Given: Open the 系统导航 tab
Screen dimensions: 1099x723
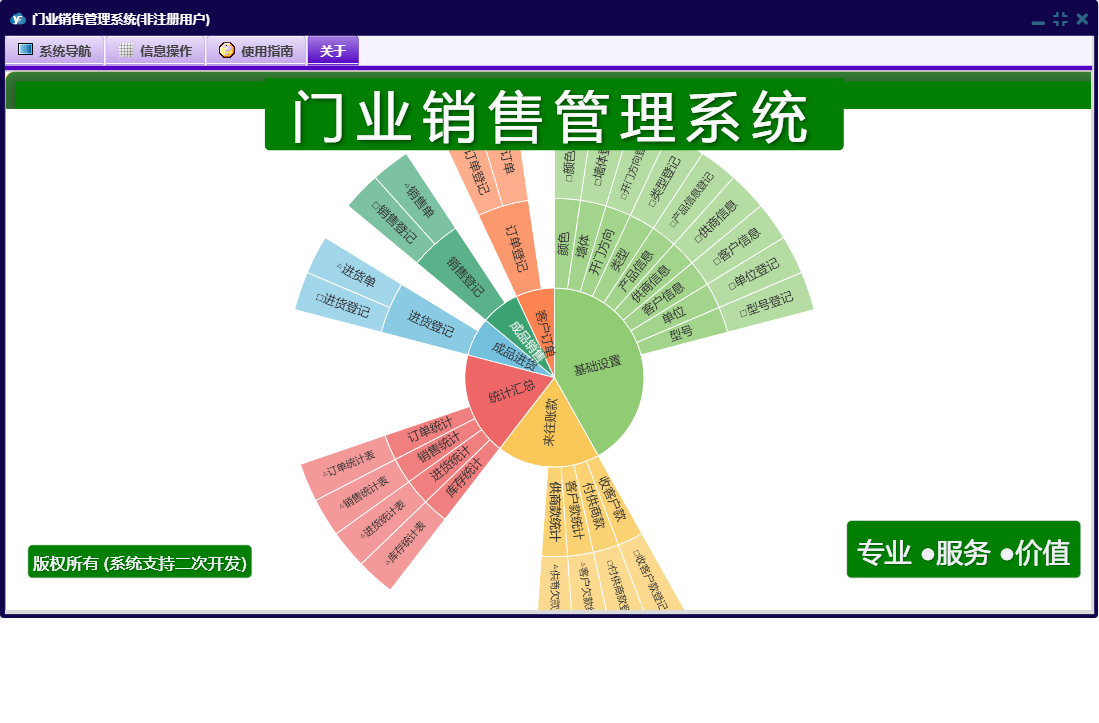Looking at the screenshot, I should 55,50.
